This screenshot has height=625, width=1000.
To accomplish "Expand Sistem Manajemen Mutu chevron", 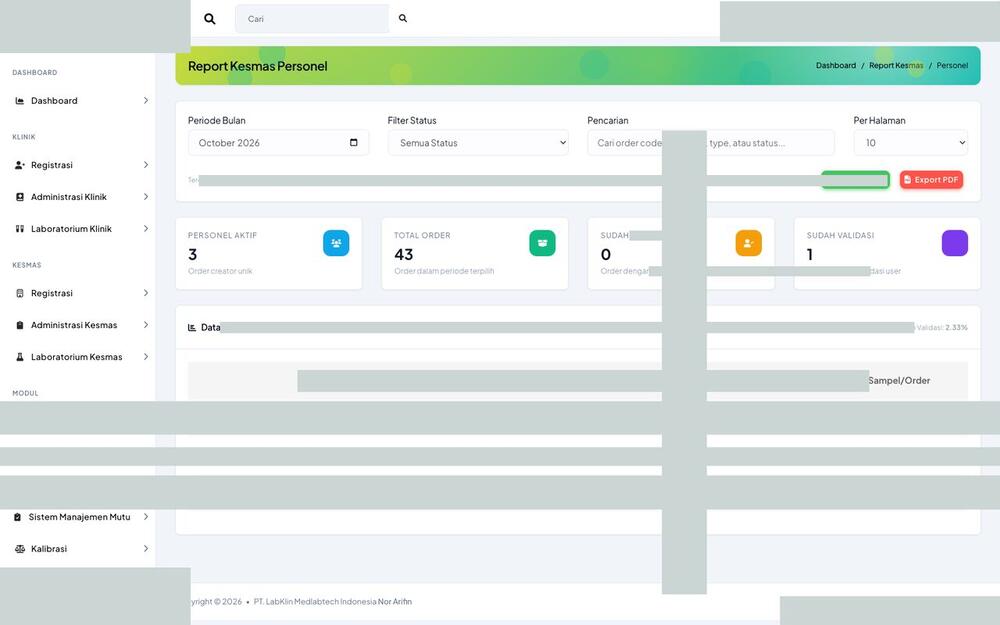I will [145, 517].
